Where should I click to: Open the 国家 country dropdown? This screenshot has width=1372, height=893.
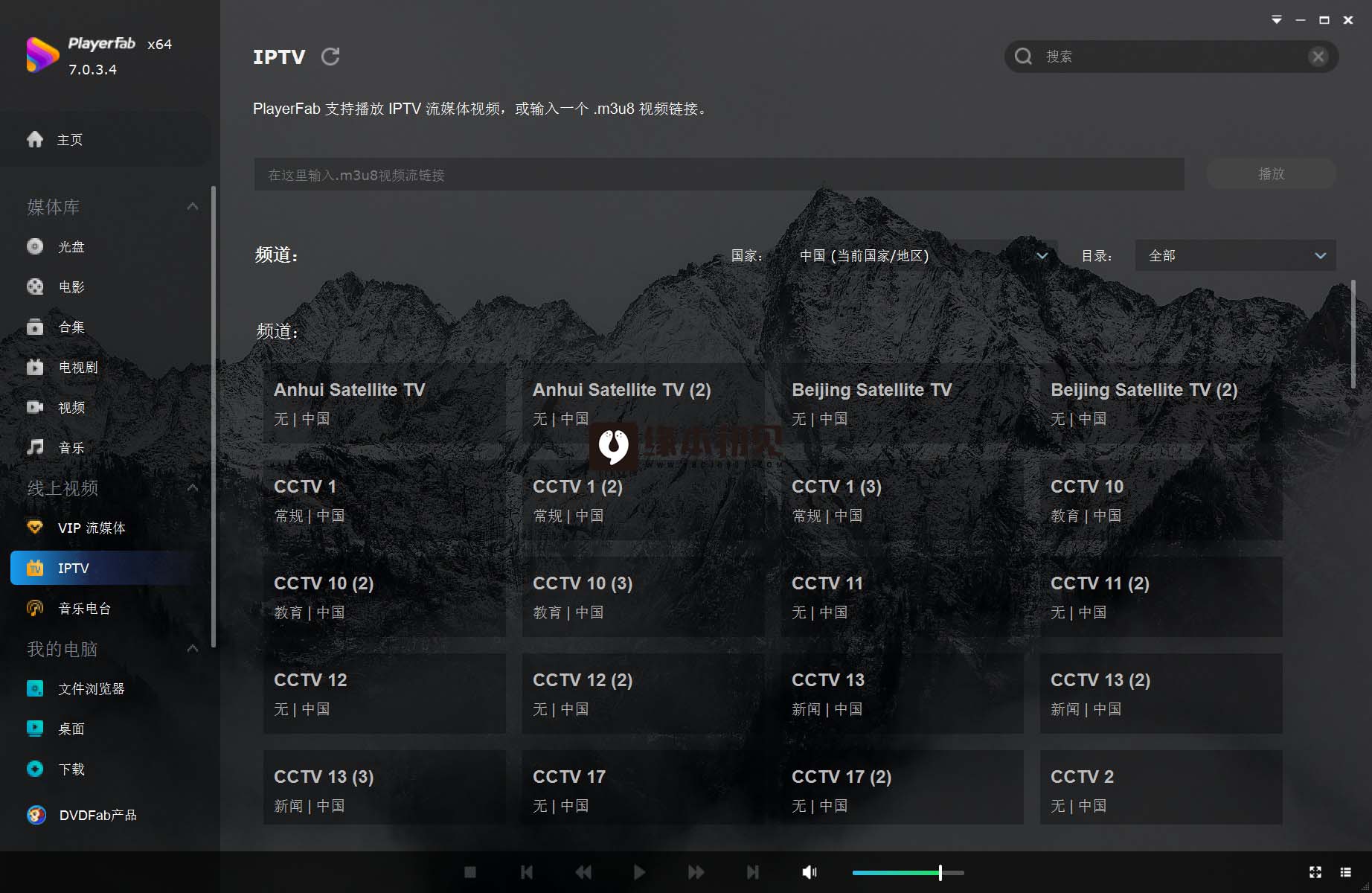pyautogui.click(x=923, y=255)
